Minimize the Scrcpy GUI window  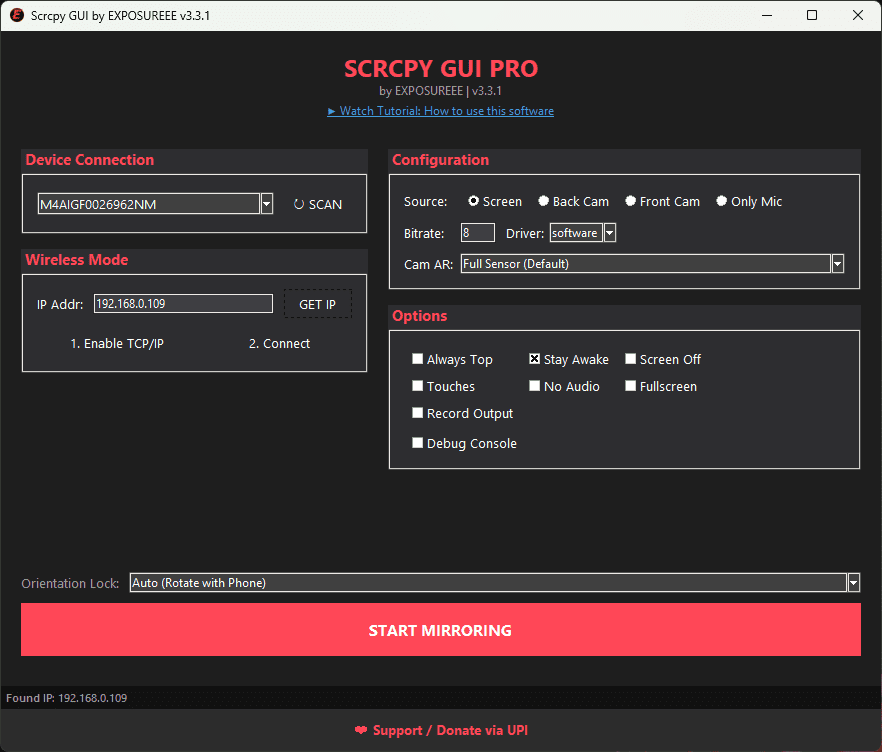[766, 16]
